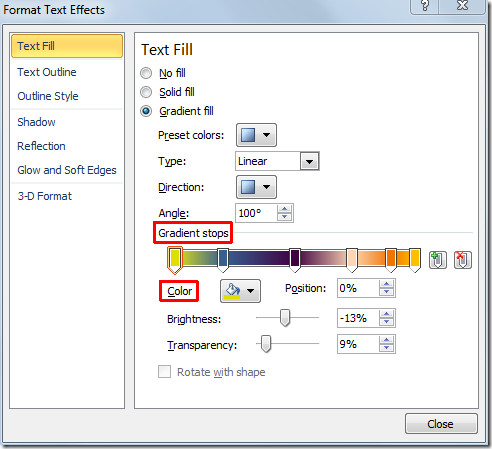Increase the Angle value with up arrow
Screen dimensions: 492x449
coord(284,209)
